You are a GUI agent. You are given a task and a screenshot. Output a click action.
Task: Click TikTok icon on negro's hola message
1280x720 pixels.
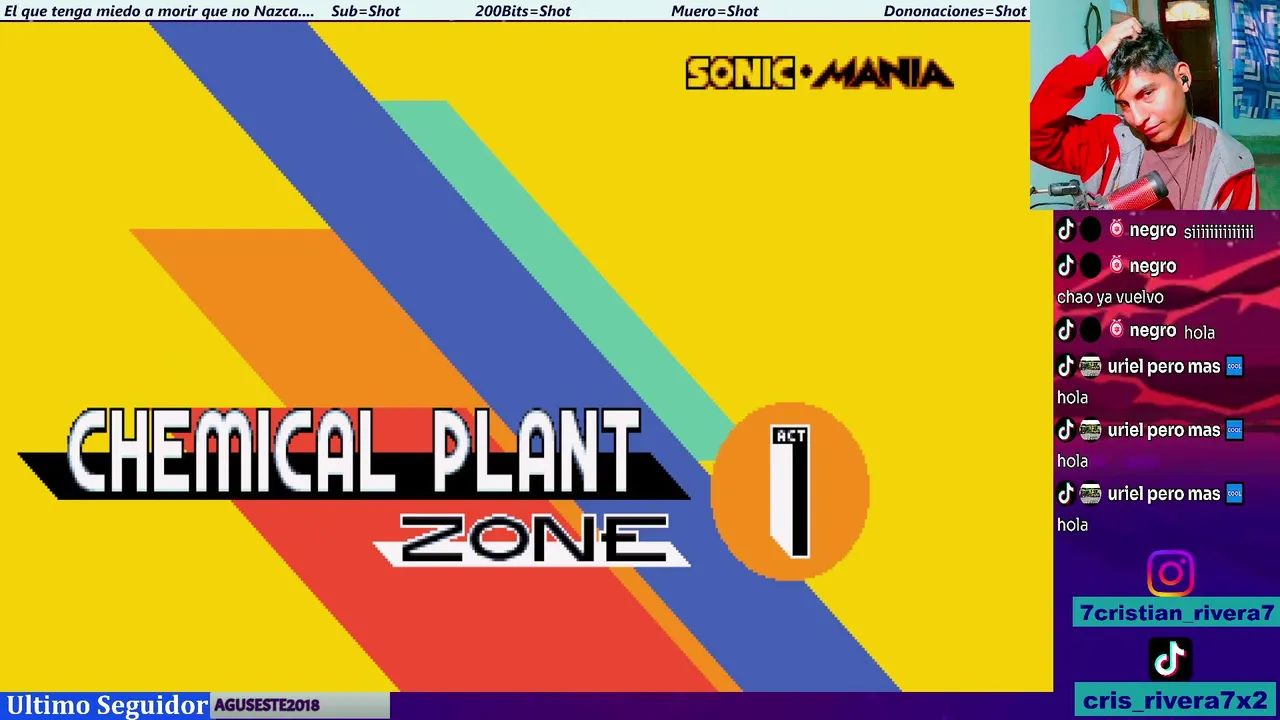tap(1066, 331)
